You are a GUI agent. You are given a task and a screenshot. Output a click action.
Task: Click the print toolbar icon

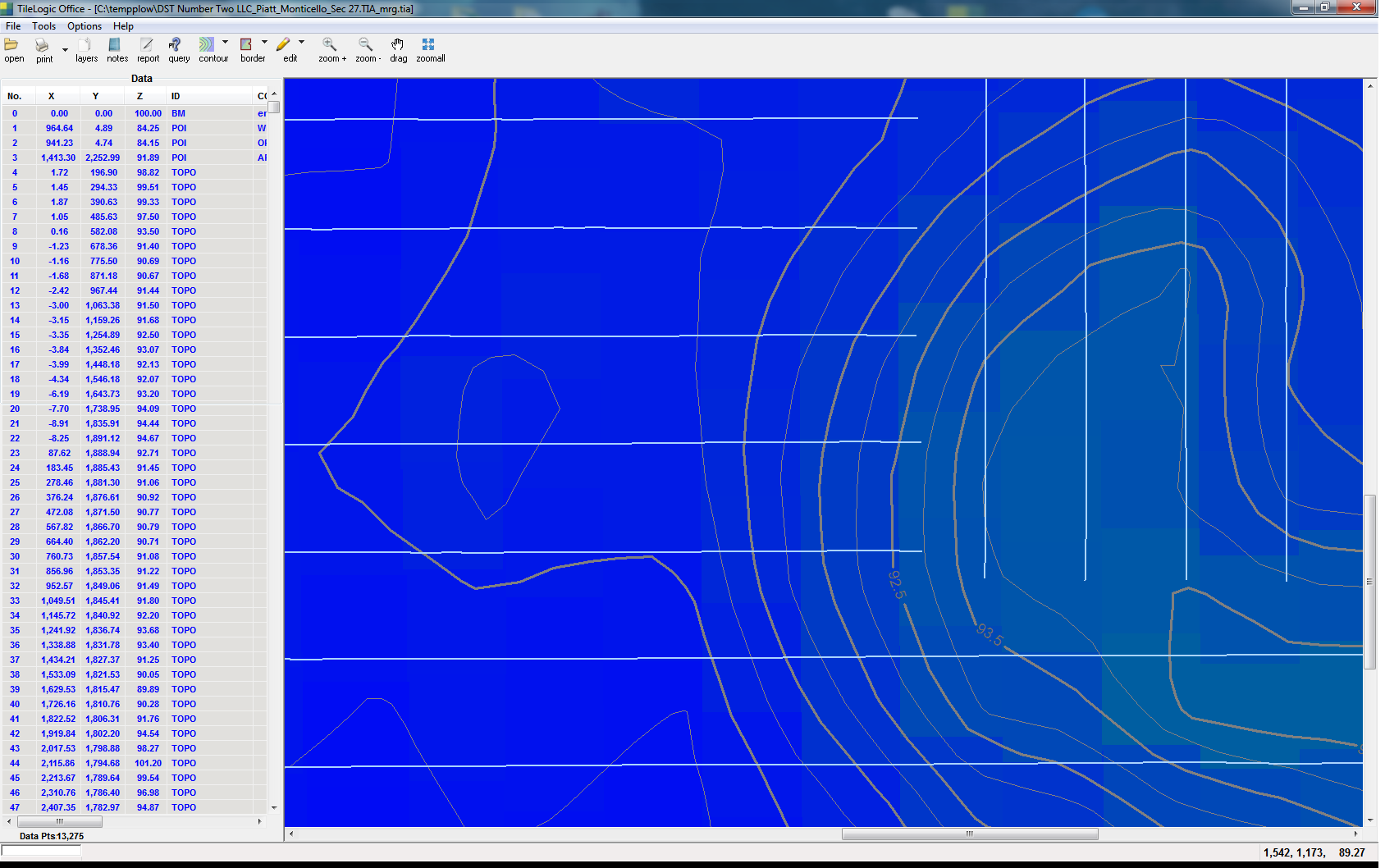coord(43,46)
